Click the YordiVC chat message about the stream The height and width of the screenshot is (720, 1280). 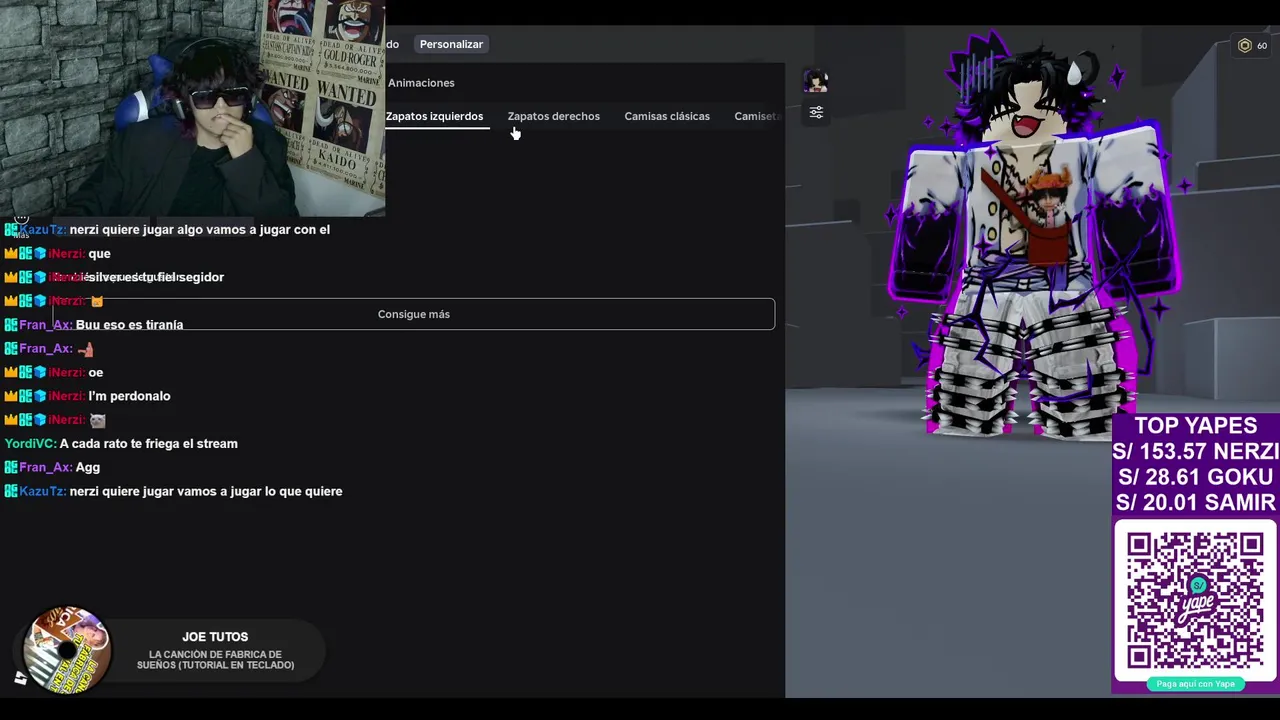(x=121, y=443)
